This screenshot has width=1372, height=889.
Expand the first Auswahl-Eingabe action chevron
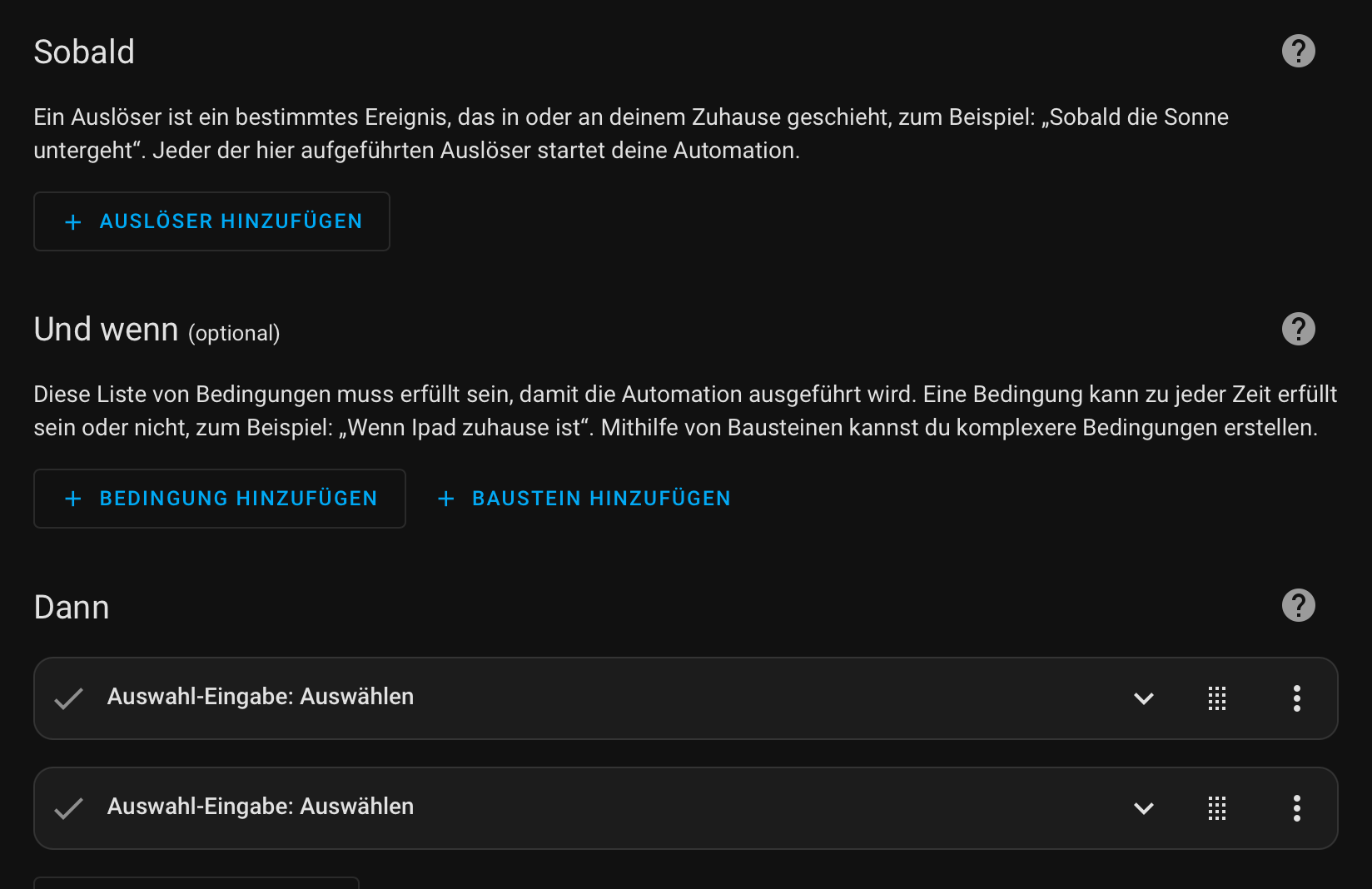pos(1144,698)
